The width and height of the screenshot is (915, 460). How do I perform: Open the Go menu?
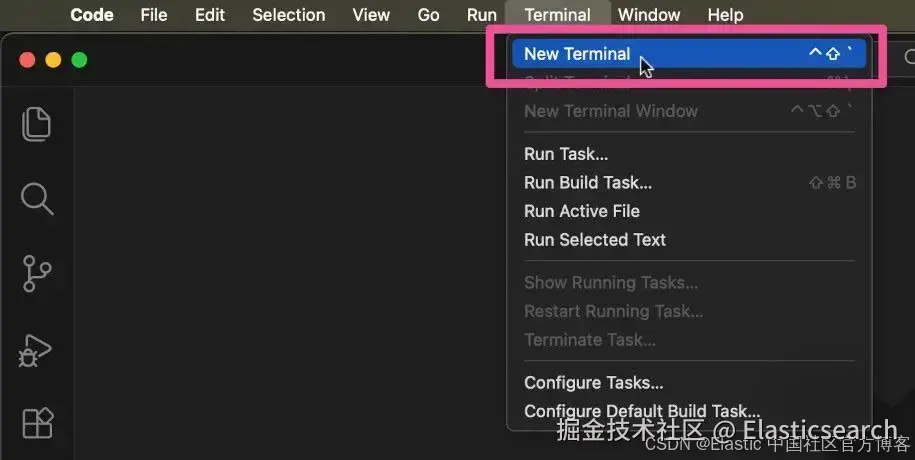click(428, 15)
